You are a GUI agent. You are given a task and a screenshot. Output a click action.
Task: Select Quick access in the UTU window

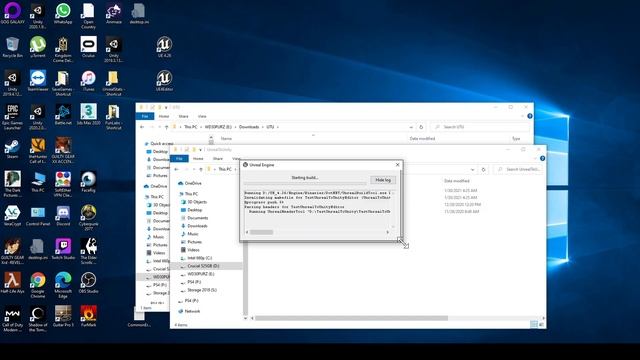tap(160, 144)
